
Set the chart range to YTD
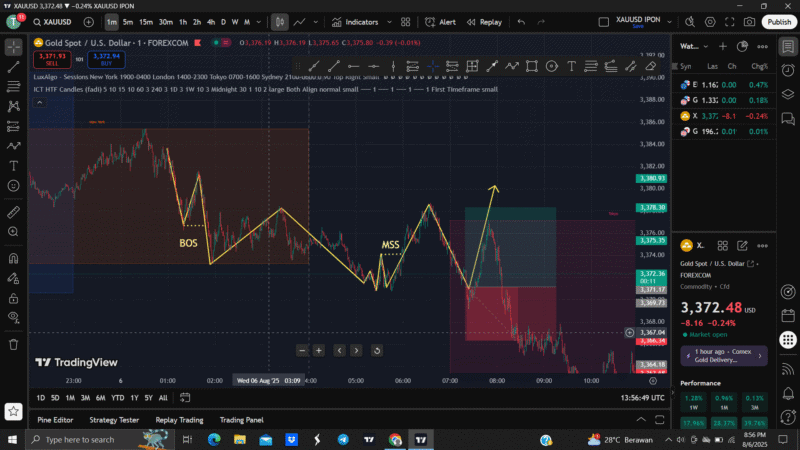[117, 397]
